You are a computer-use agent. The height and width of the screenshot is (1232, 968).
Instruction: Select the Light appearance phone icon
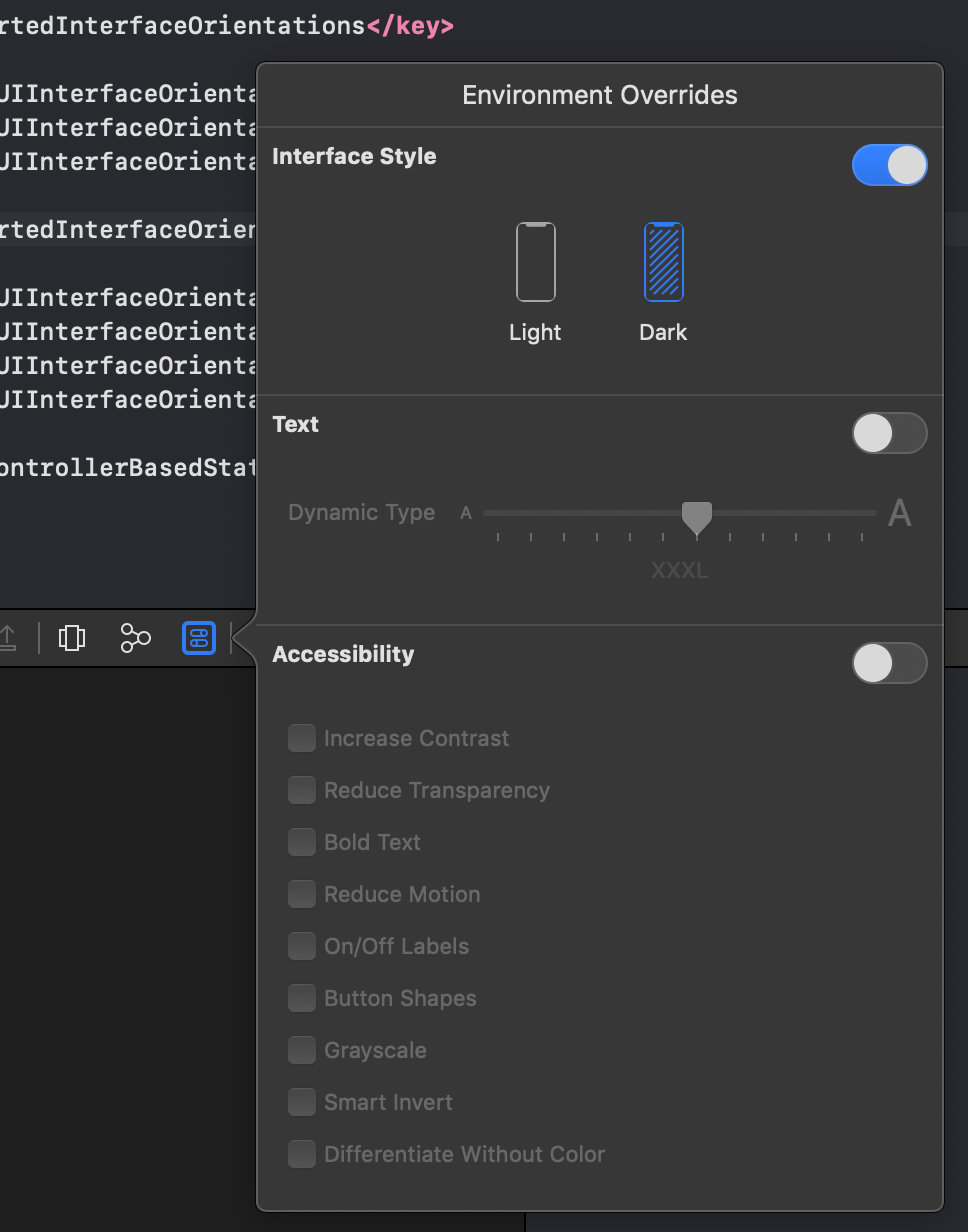coord(535,261)
